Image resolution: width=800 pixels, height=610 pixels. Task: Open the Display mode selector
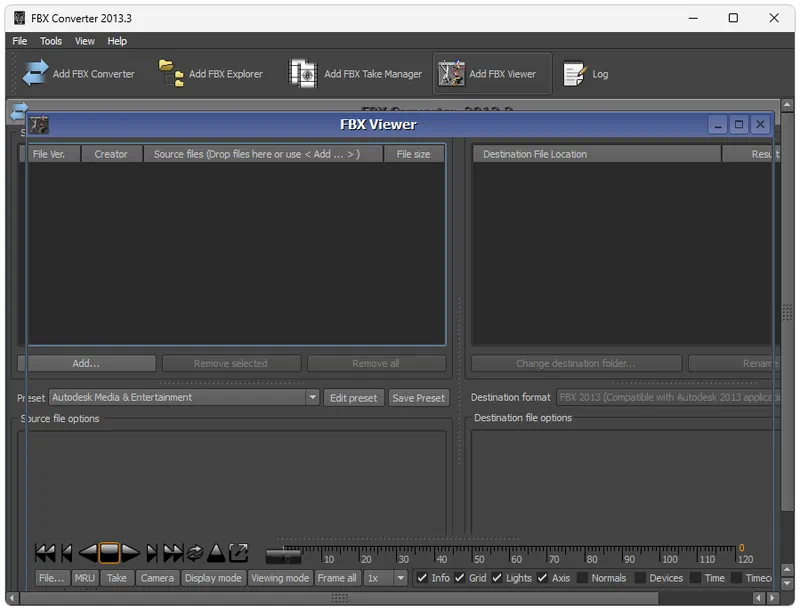click(x=213, y=578)
